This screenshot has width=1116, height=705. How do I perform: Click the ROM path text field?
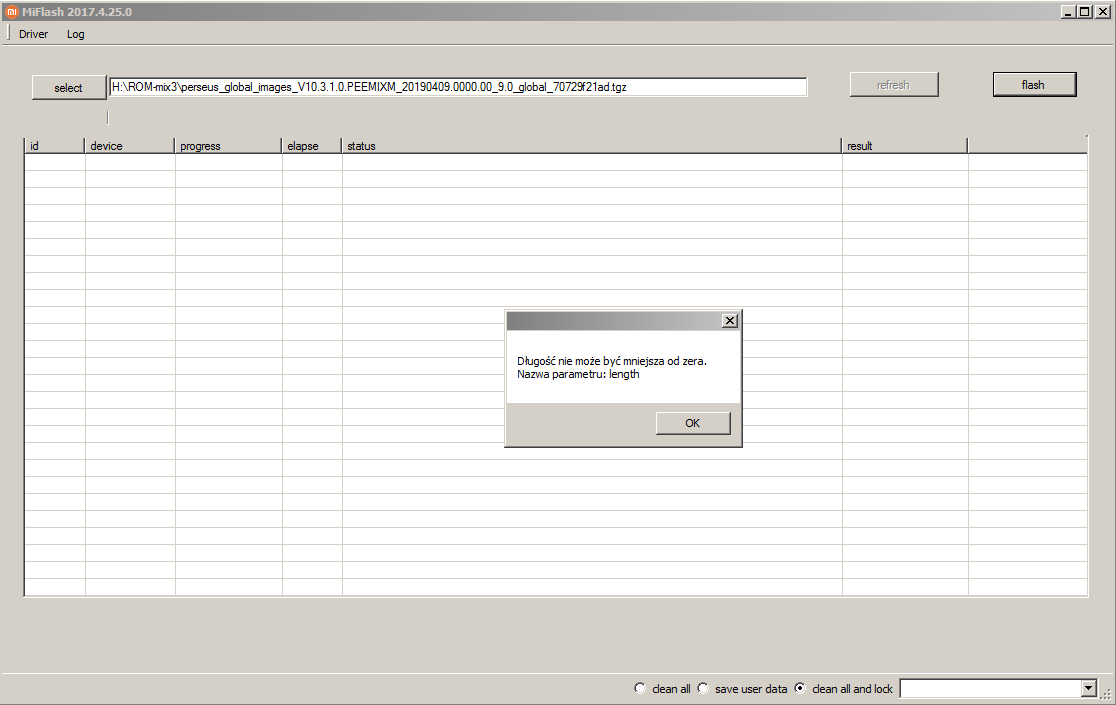tap(458, 87)
